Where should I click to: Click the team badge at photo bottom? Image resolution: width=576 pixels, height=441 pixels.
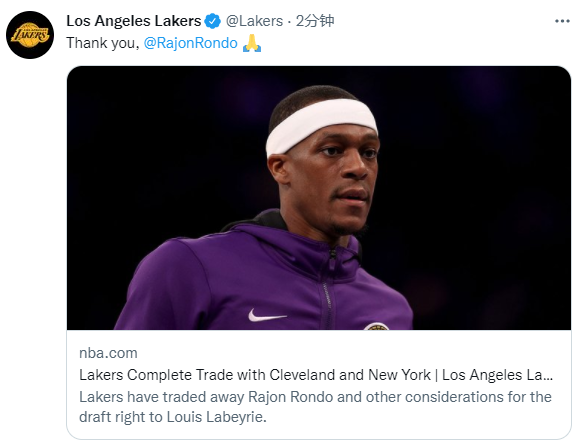tap(376, 326)
